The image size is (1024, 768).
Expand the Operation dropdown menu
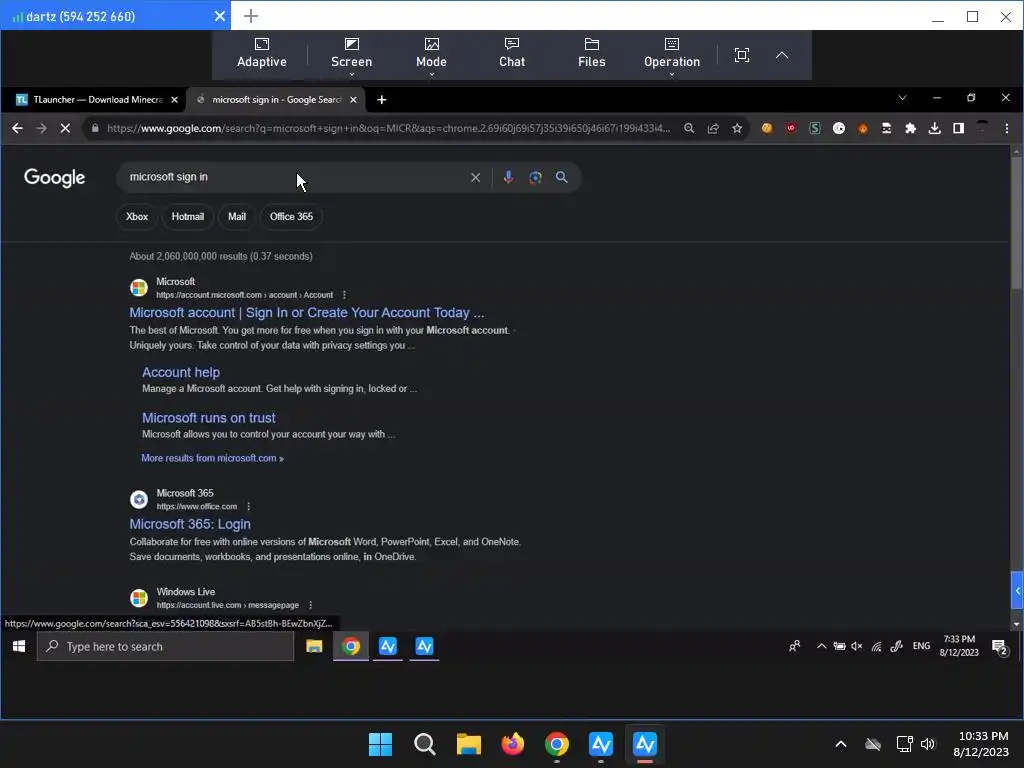coord(671,55)
